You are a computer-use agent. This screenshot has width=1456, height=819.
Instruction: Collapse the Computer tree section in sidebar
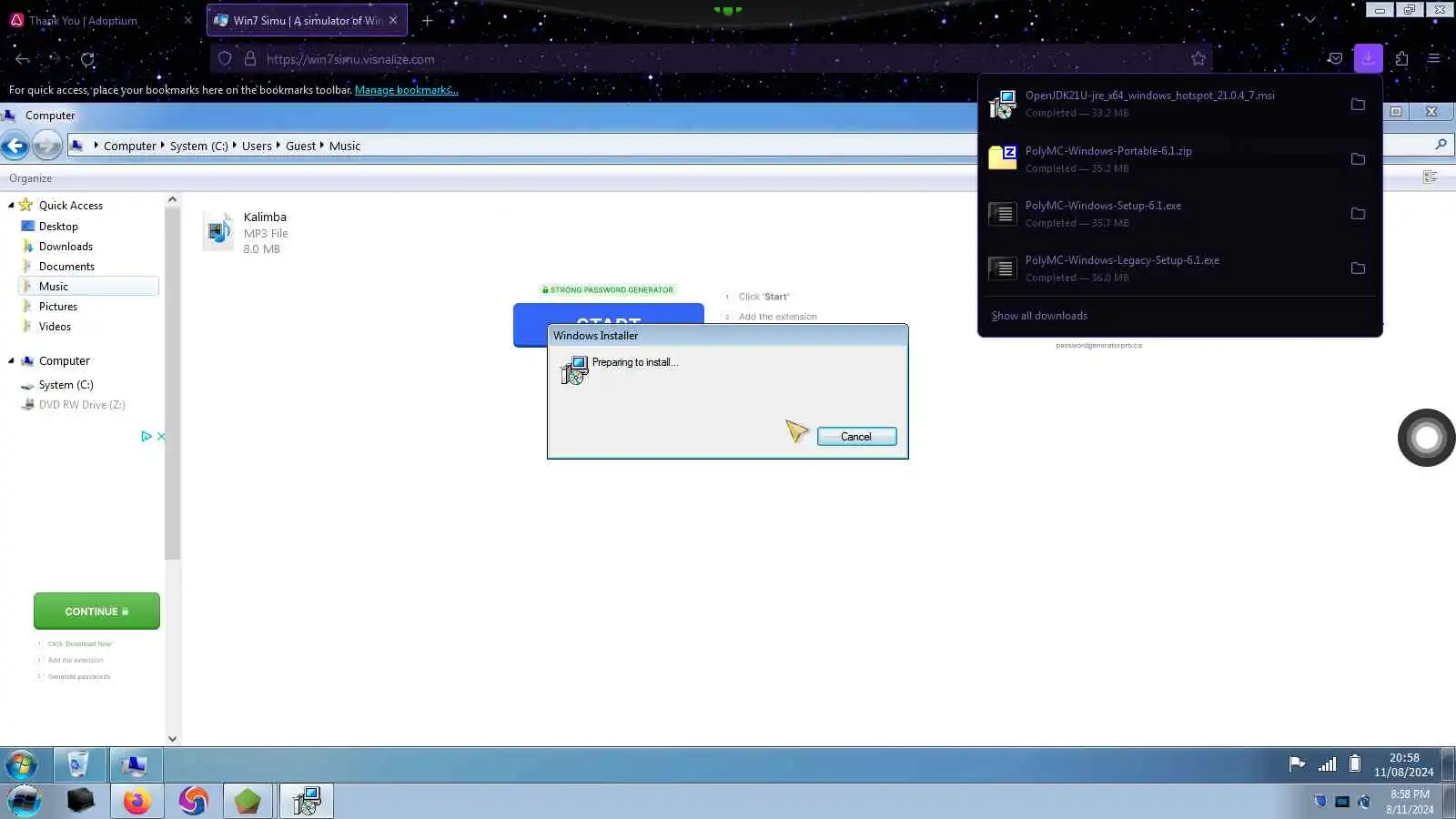(x=11, y=361)
